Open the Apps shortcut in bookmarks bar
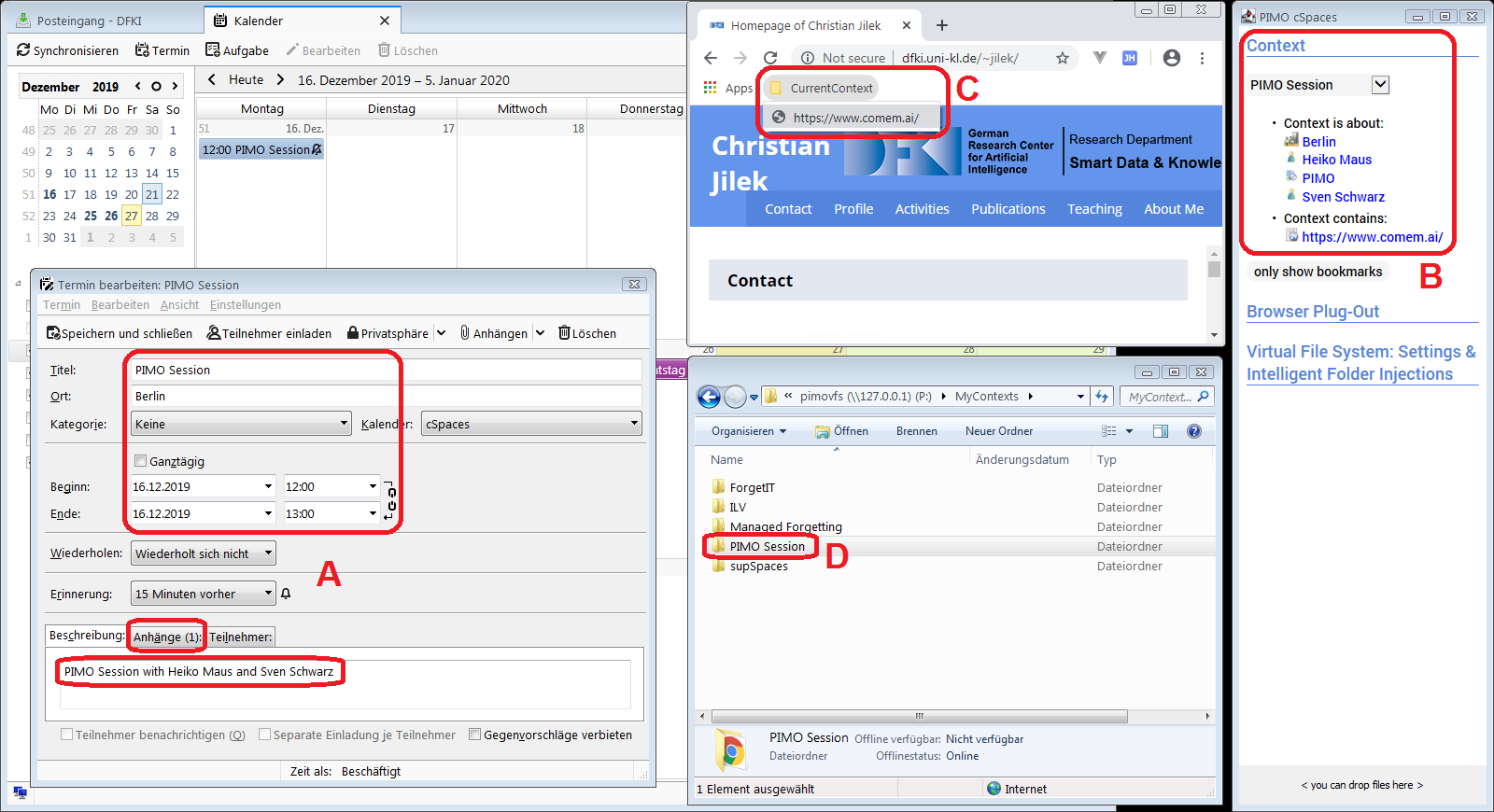 (x=728, y=88)
